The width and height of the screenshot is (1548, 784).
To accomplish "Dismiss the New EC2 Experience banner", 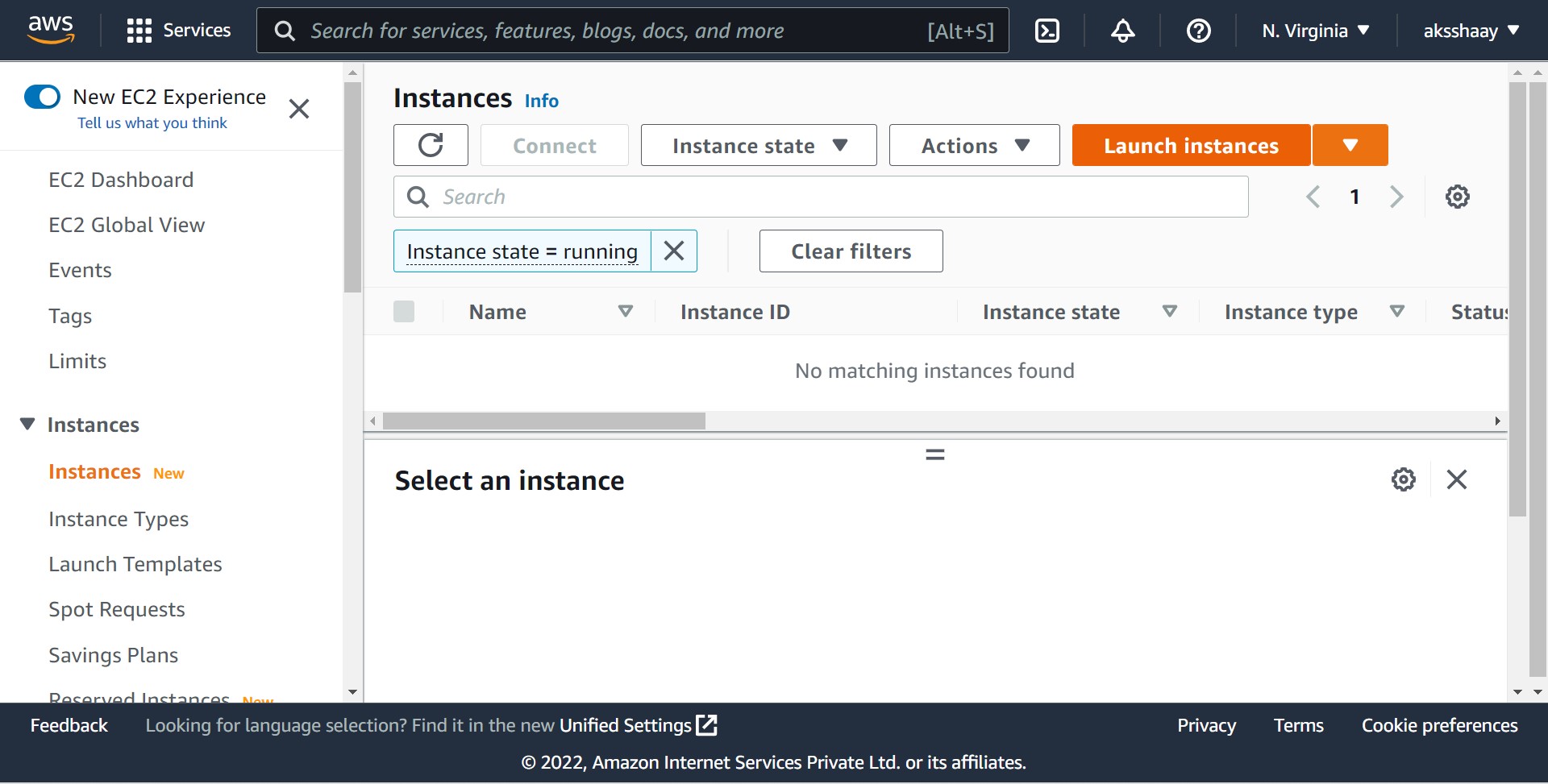I will pyautogui.click(x=299, y=109).
